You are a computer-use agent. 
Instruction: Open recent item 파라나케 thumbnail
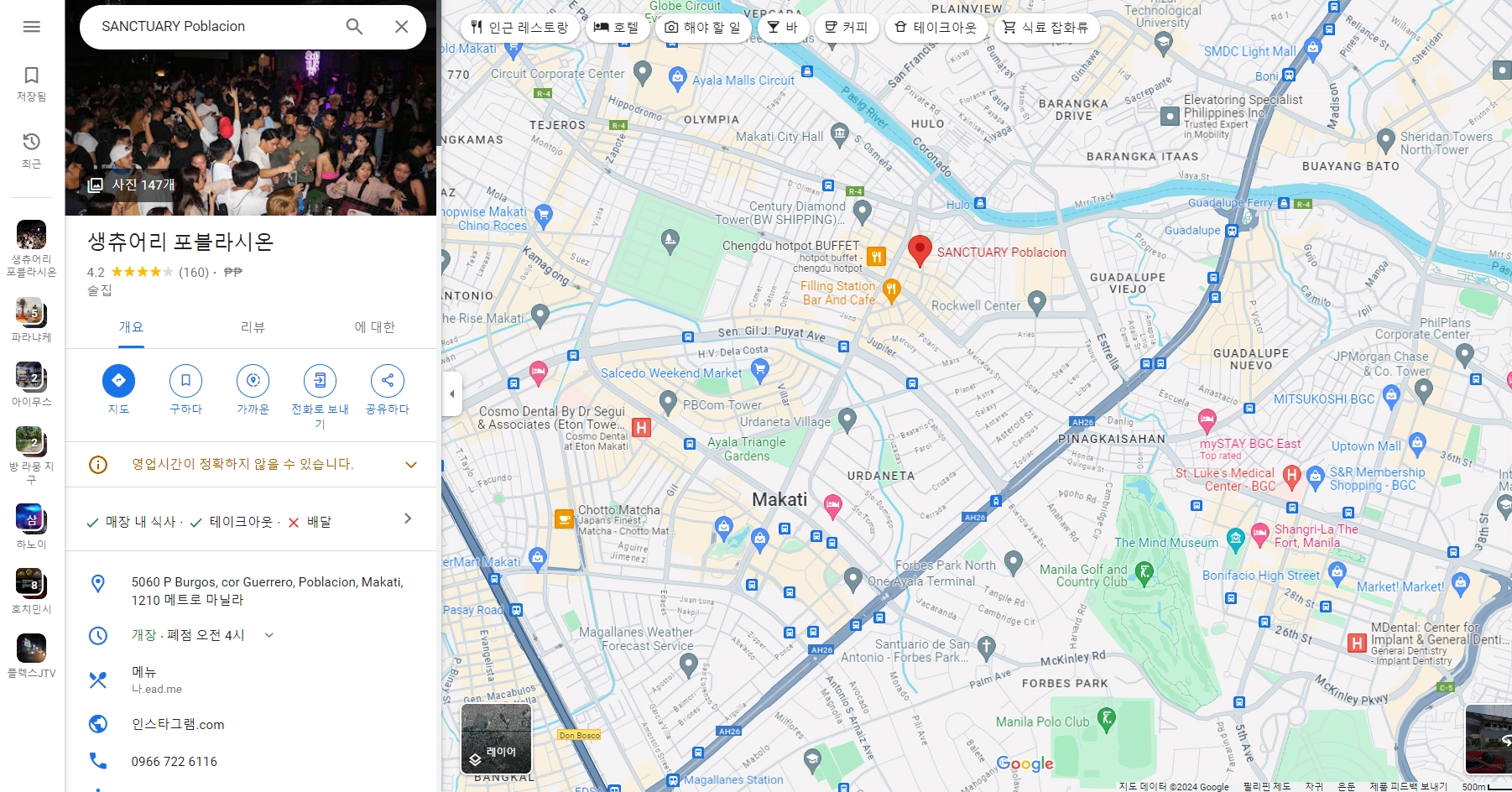31,311
